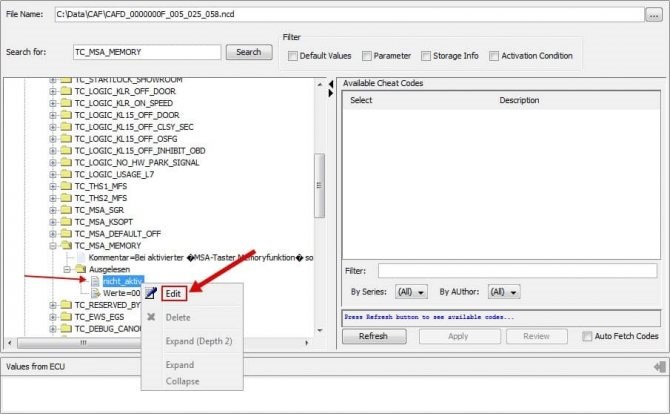Open the By Series dropdown

coord(411,292)
